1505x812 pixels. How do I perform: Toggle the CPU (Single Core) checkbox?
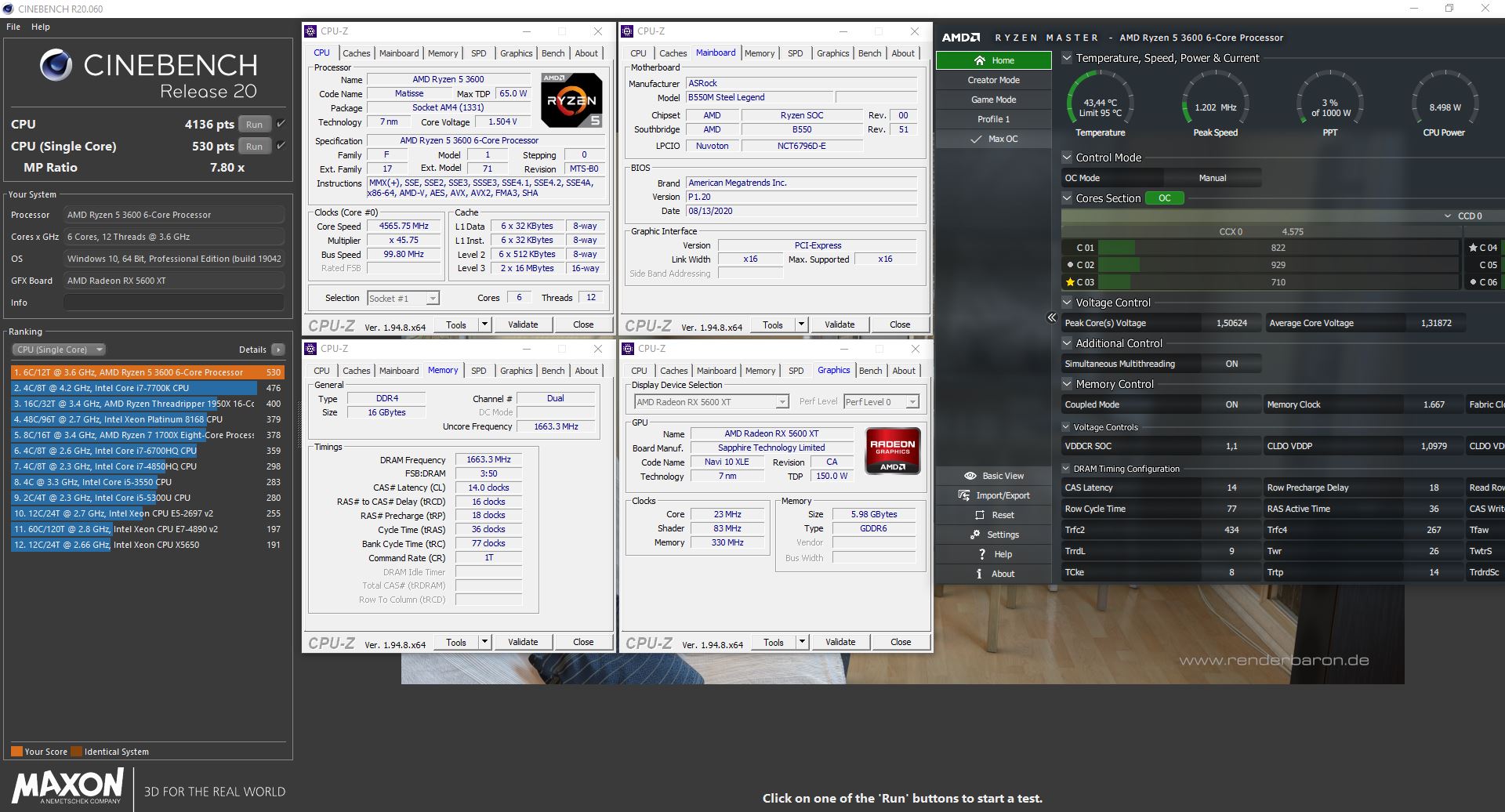[x=281, y=146]
